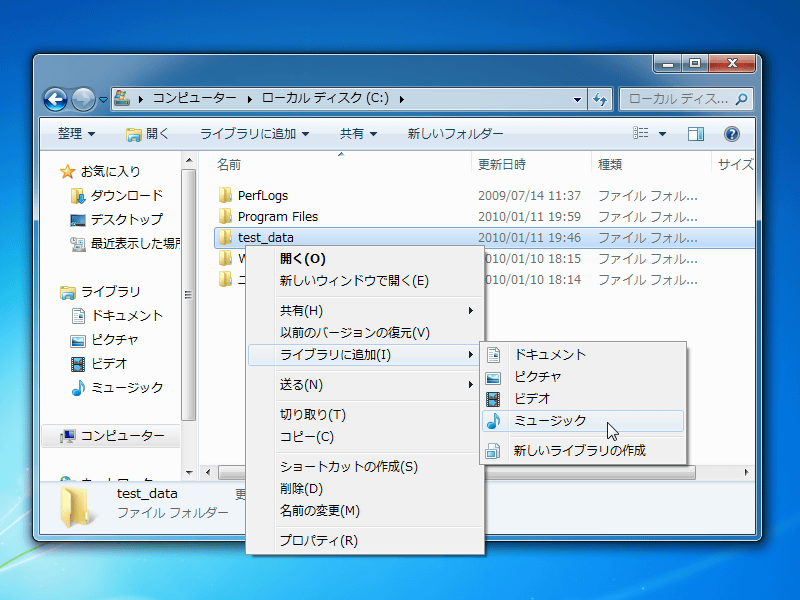
Task: Choose コピー(C) in context menu
Action: click(x=364, y=437)
